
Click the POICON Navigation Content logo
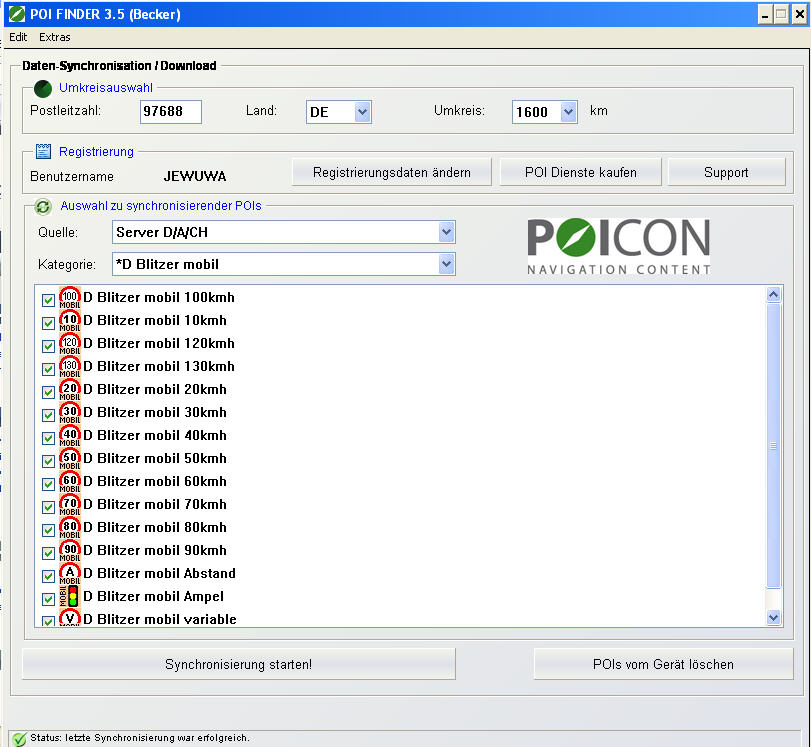click(618, 246)
